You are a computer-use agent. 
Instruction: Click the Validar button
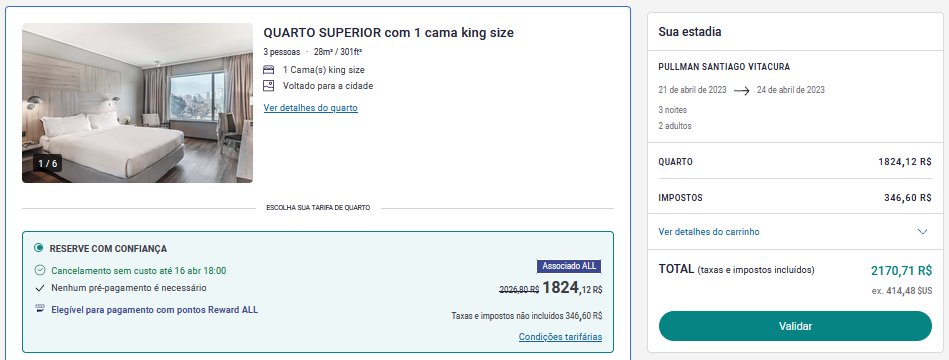[x=795, y=326]
